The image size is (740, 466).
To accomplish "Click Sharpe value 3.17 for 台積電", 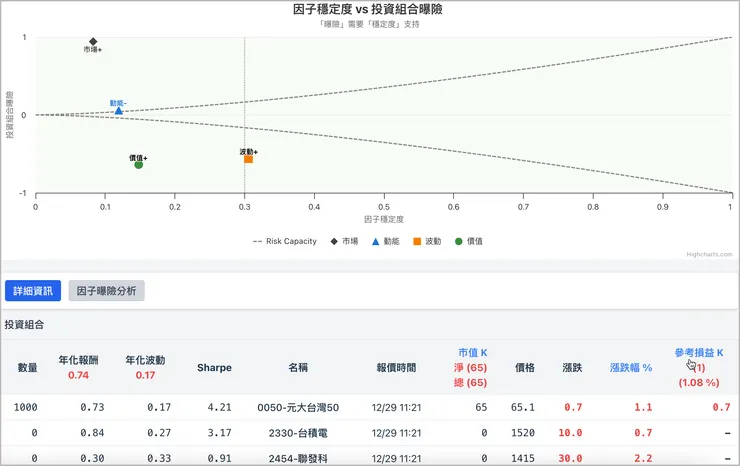I will (x=219, y=433).
